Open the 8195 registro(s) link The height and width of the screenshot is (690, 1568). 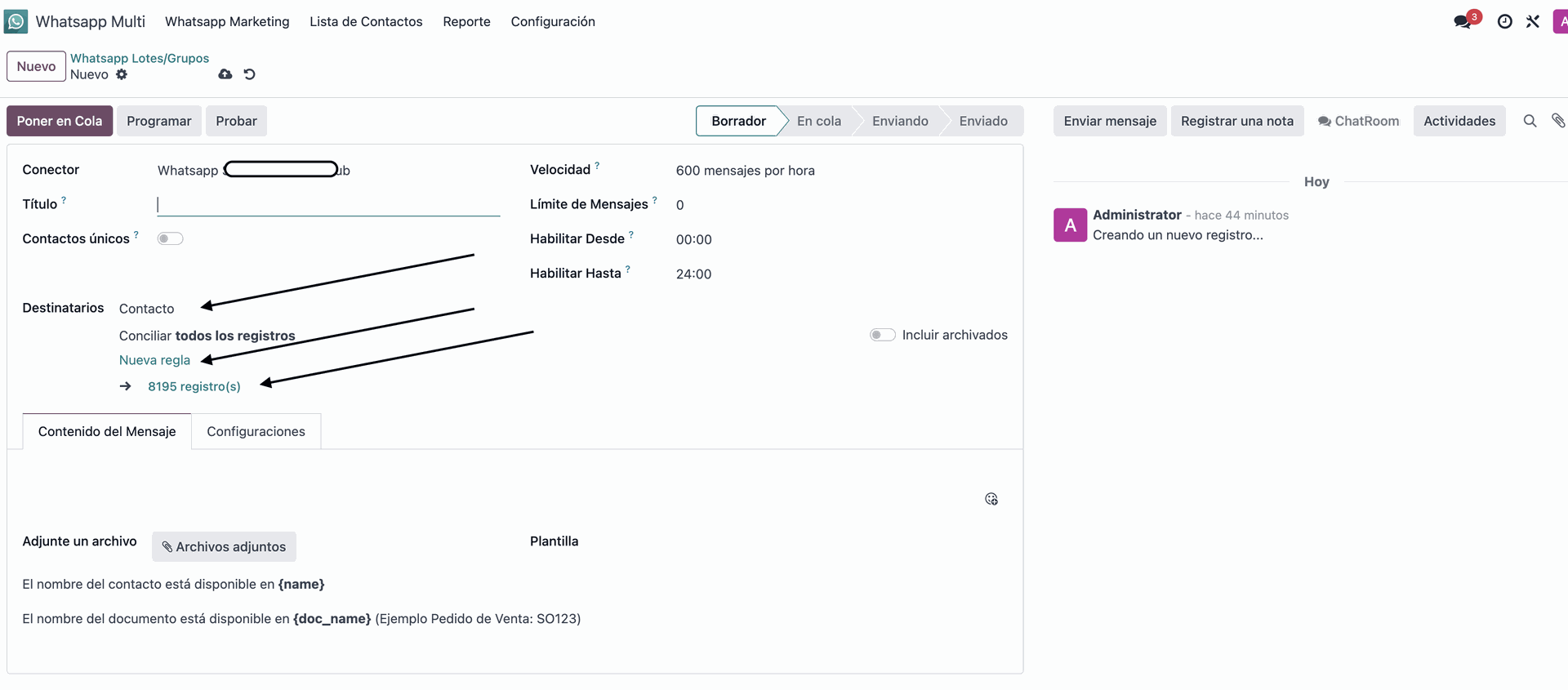(194, 386)
